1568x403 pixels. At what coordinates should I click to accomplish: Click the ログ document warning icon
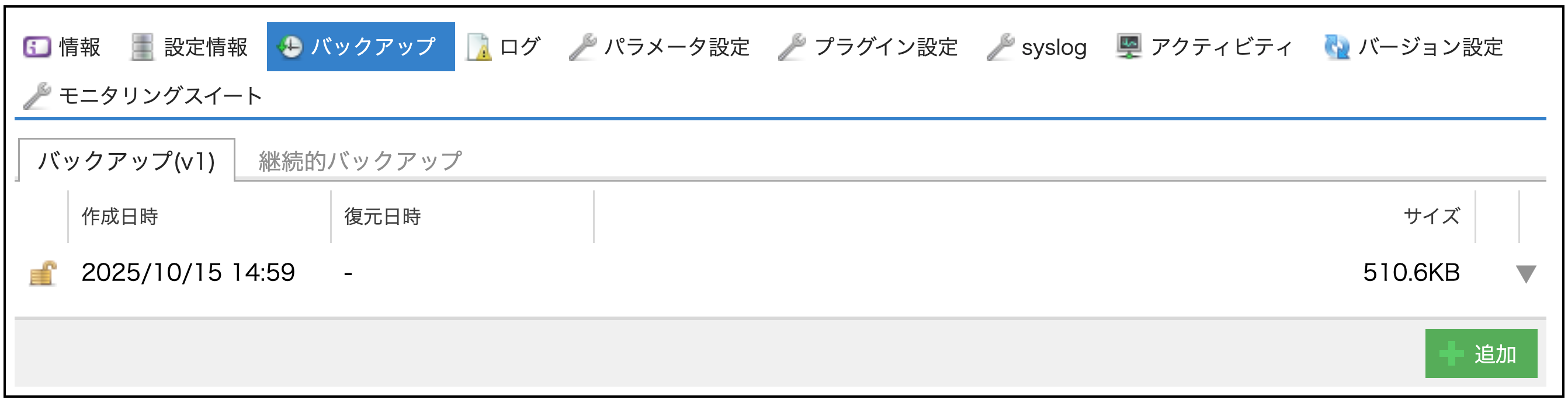tap(479, 47)
